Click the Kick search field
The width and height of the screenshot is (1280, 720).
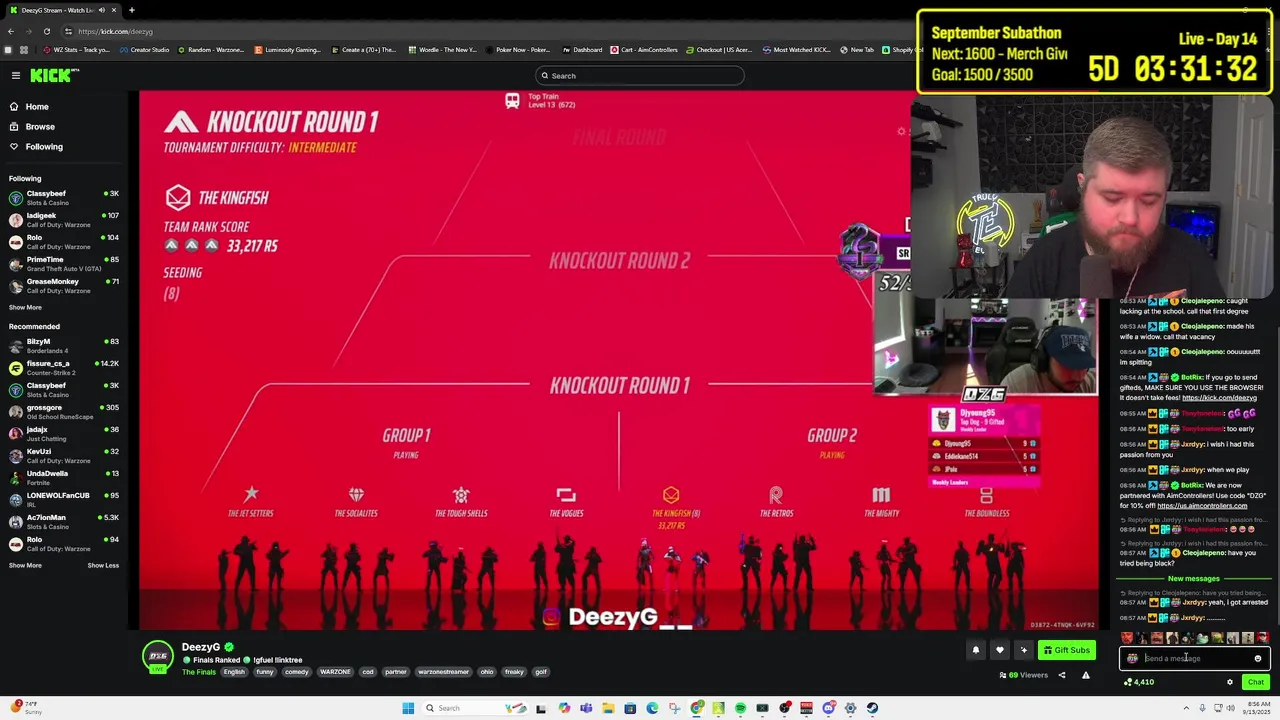pyautogui.click(x=640, y=76)
